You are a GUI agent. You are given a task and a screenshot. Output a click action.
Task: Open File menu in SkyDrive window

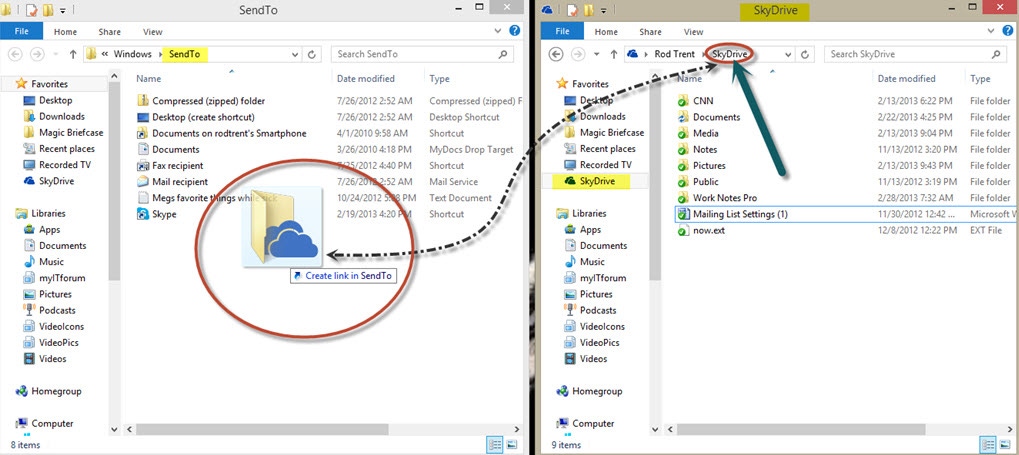click(x=562, y=31)
